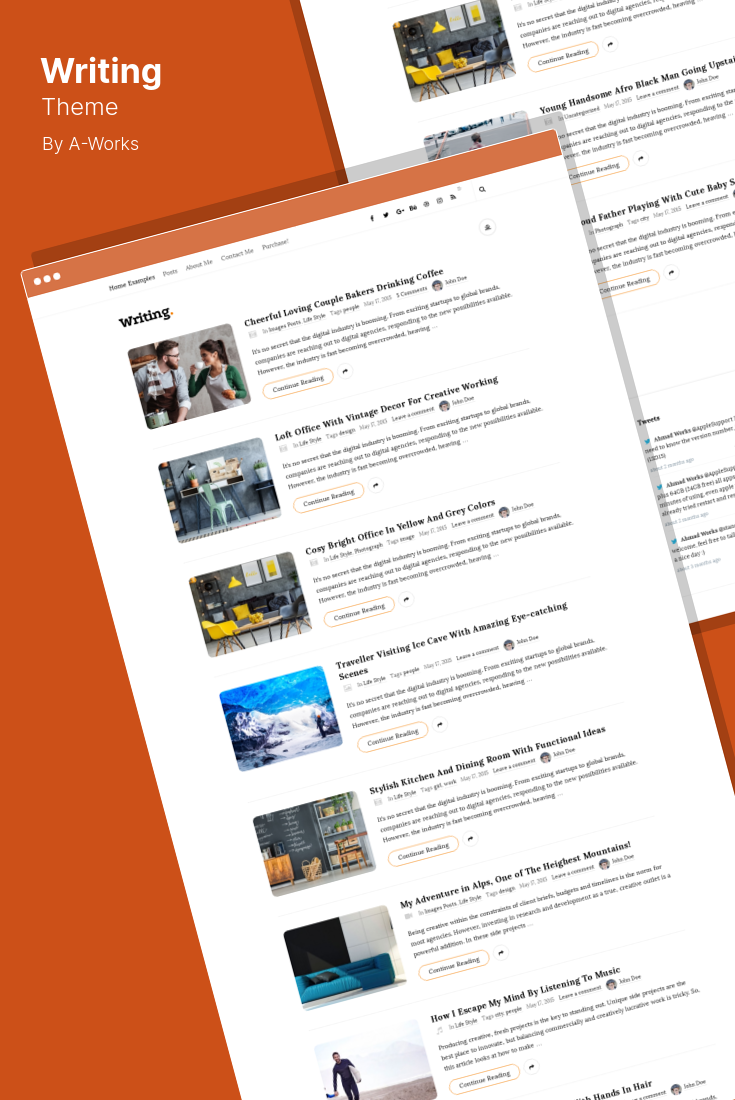Share the Cosy Bright Office post
The image size is (735, 1100).
point(406,599)
